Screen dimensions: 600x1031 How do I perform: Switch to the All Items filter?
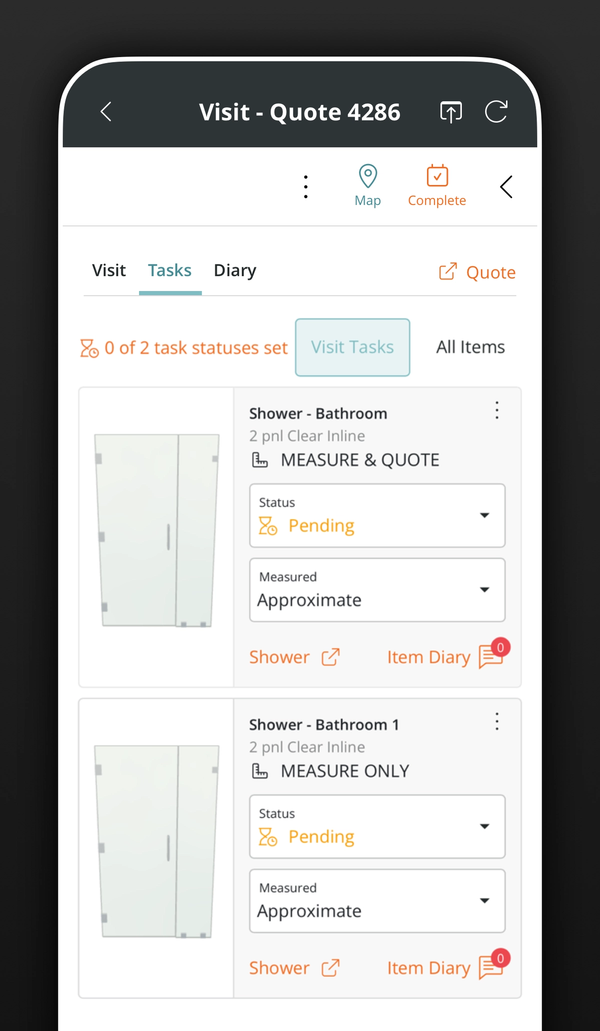point(471,347)
